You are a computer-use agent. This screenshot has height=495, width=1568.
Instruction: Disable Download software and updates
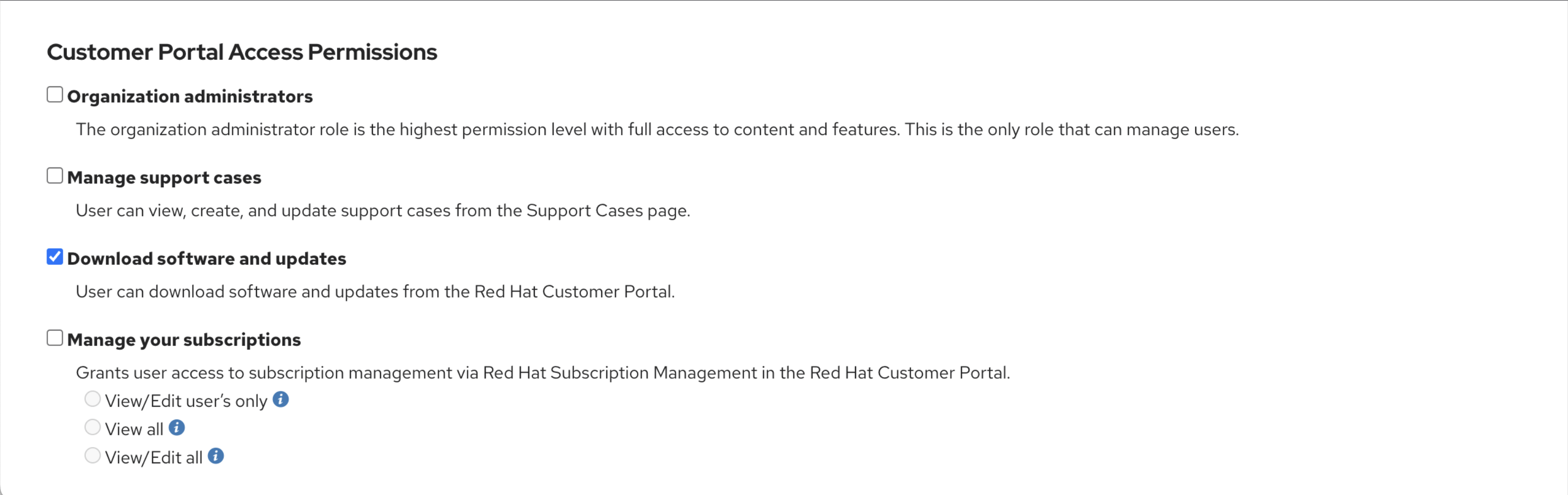point(55,256)
